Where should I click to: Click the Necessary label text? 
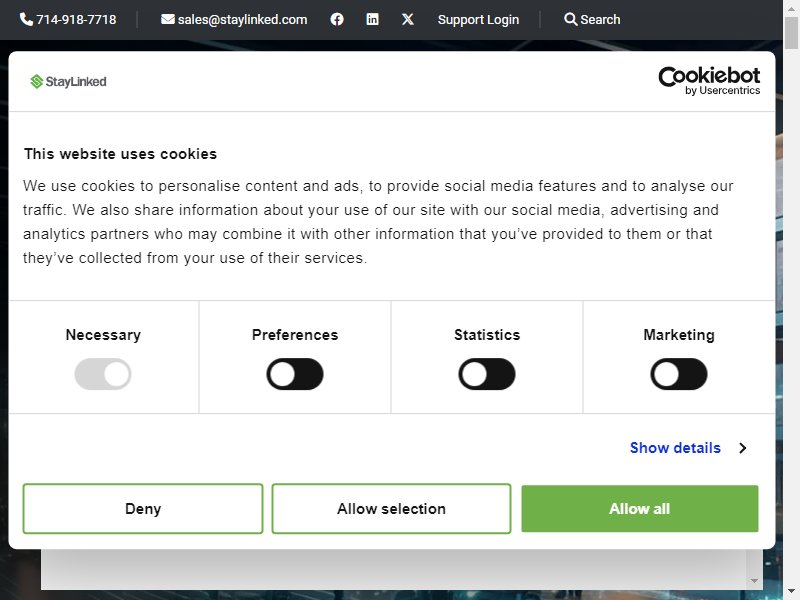[103, 335]
